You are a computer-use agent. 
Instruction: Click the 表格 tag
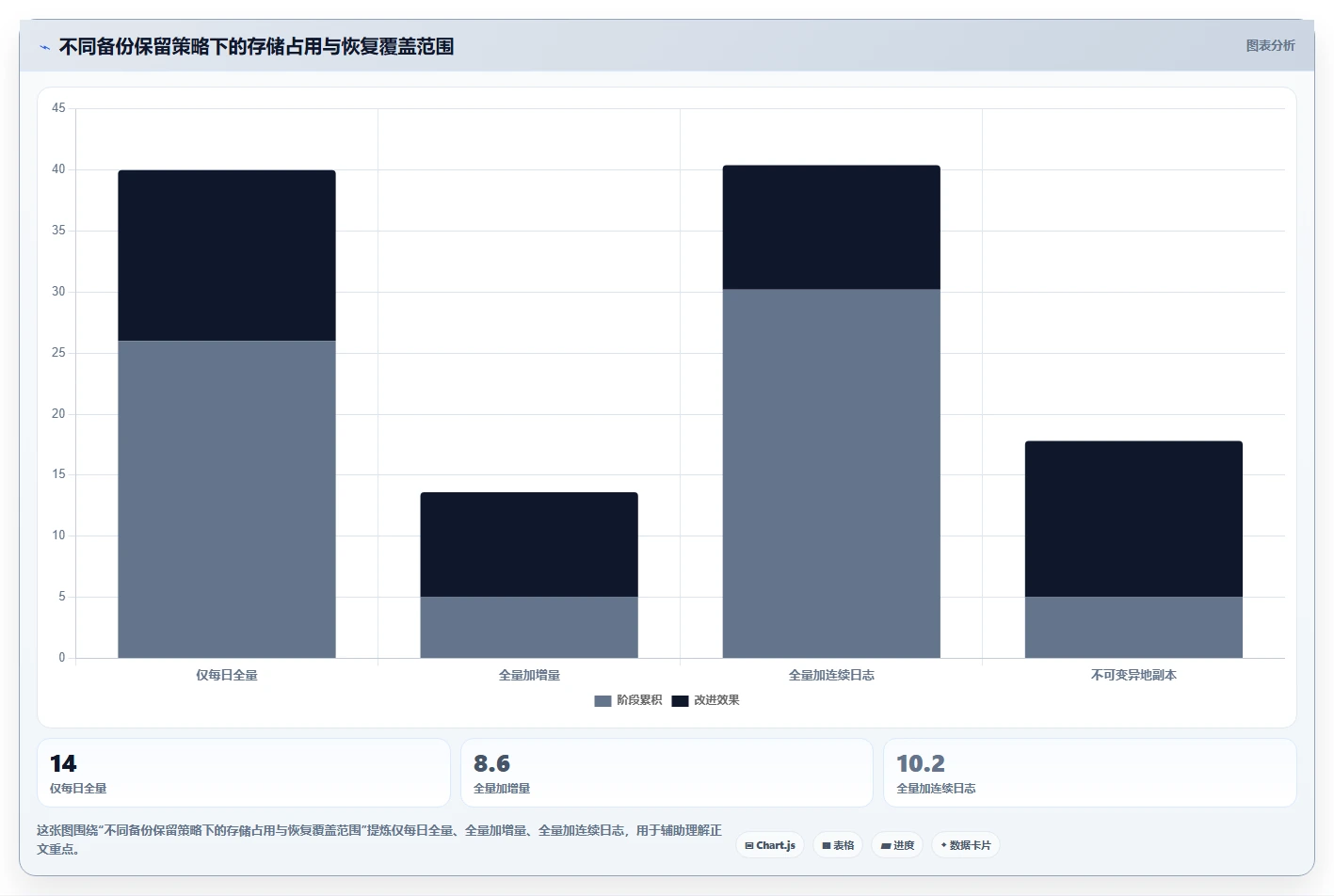pos(838,845)
